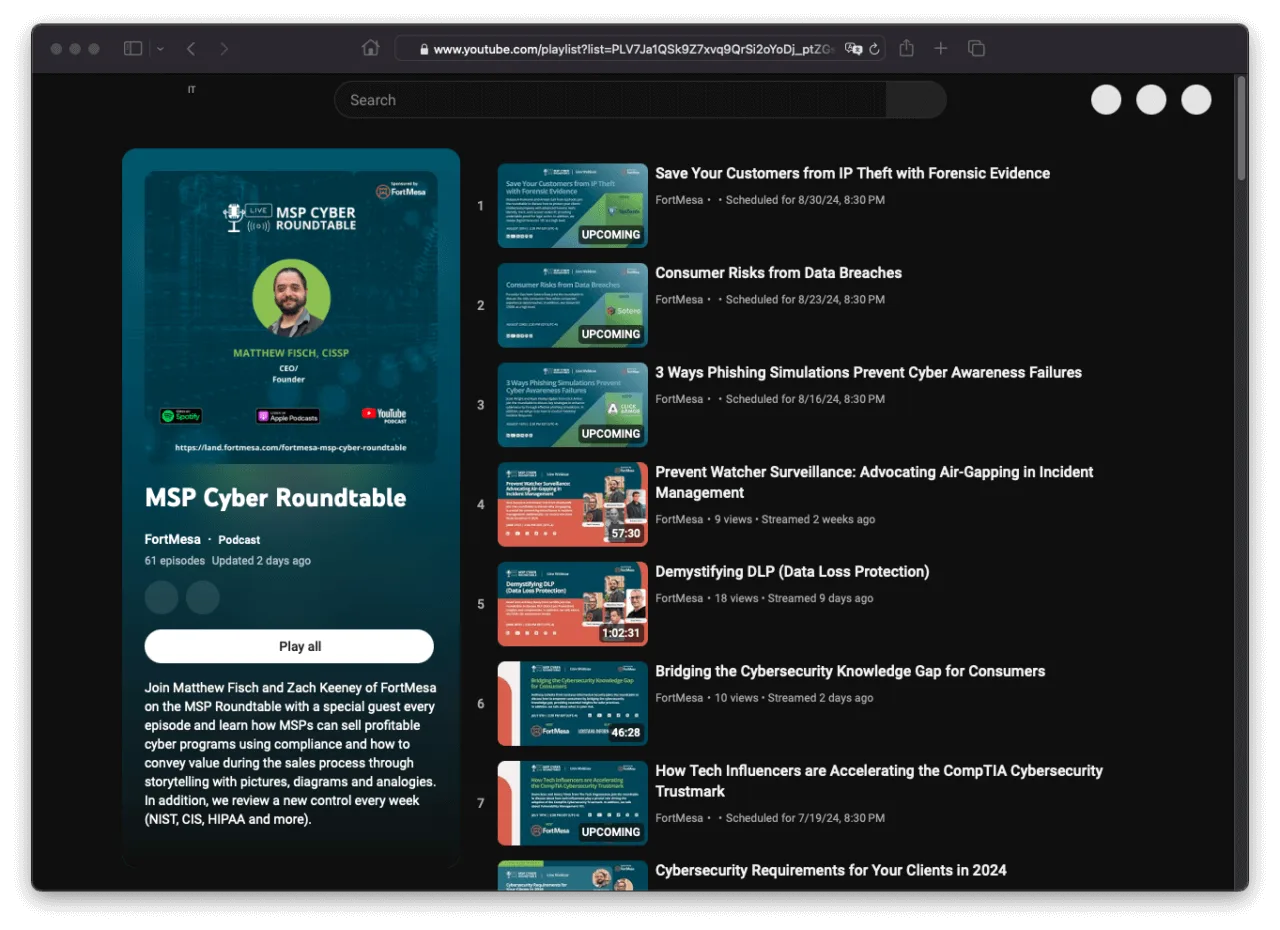Open the 3 Ways Phishing Simulations video title
The image size is (1280, 930).
click(x=868, y=372)
